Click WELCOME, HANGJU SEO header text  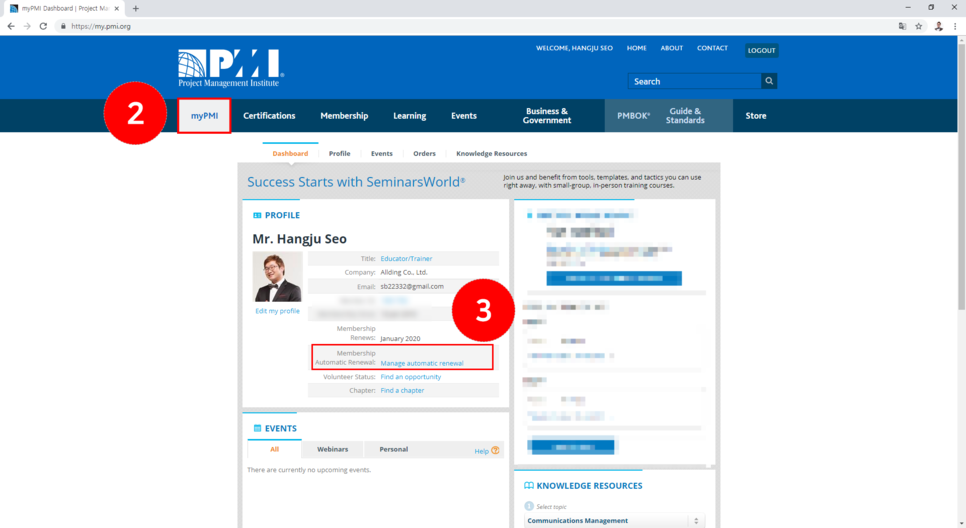574,48
